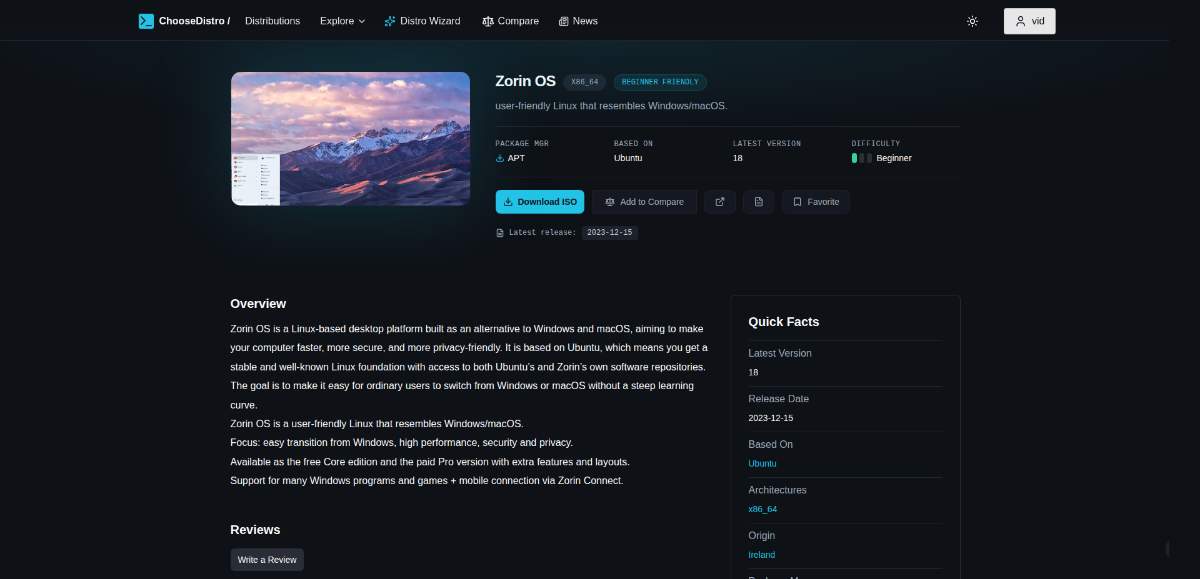Click the Beginner difficulty level indicator
Image resolution: width=1200 pixels, height=579 pixels.
882,158
